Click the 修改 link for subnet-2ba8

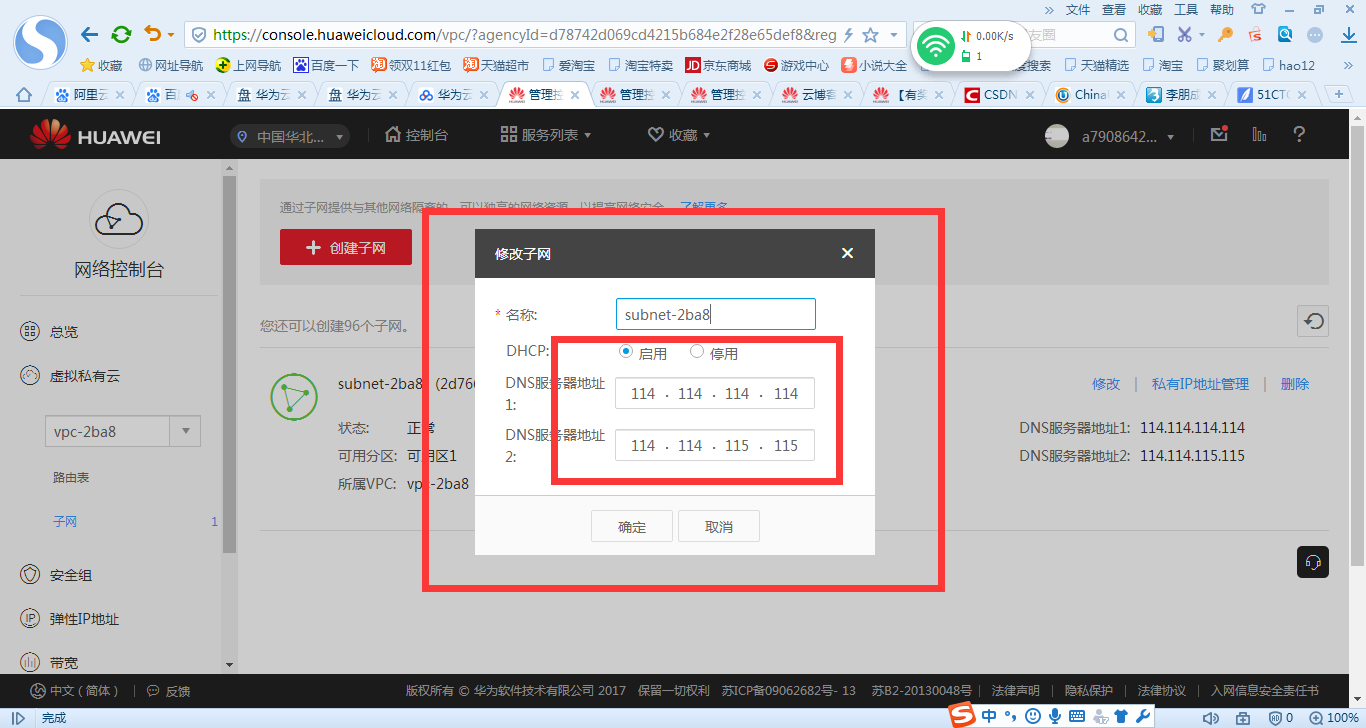coord(1106,384)
